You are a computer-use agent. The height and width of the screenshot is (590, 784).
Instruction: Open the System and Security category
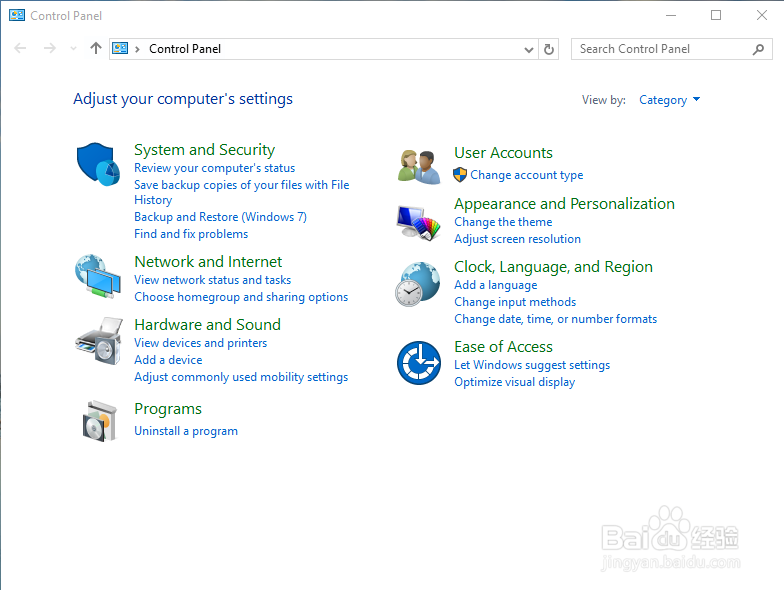pyautogui.click(x=204, y=150)
